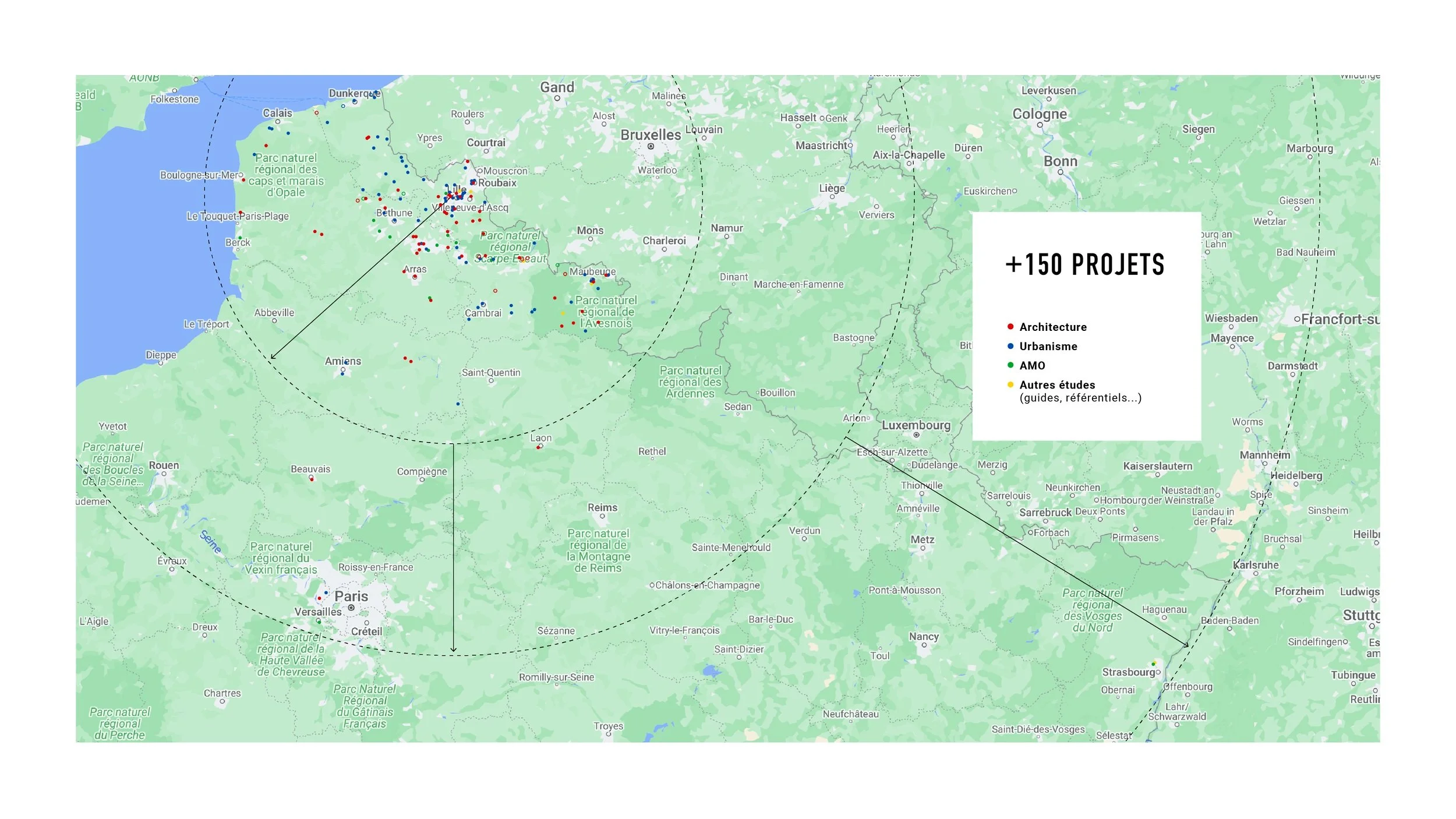Viewport: 1456px width, 819px height.
Task: Click the +150 PROJETS title text
Action: (x=1085, y=264)
